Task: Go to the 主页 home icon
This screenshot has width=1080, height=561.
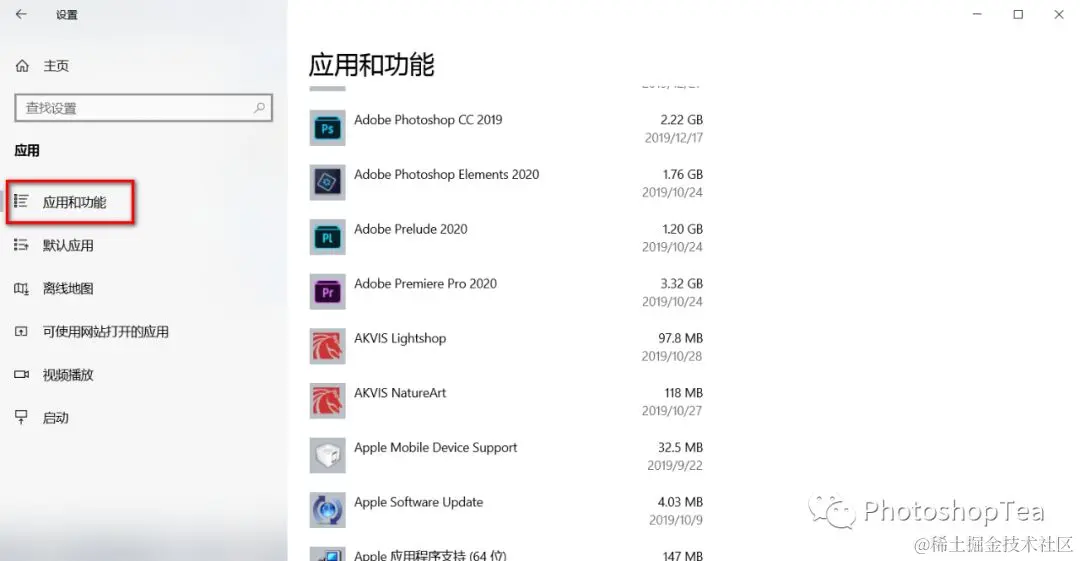Action: pyautogui.click(x=22, y=65)
